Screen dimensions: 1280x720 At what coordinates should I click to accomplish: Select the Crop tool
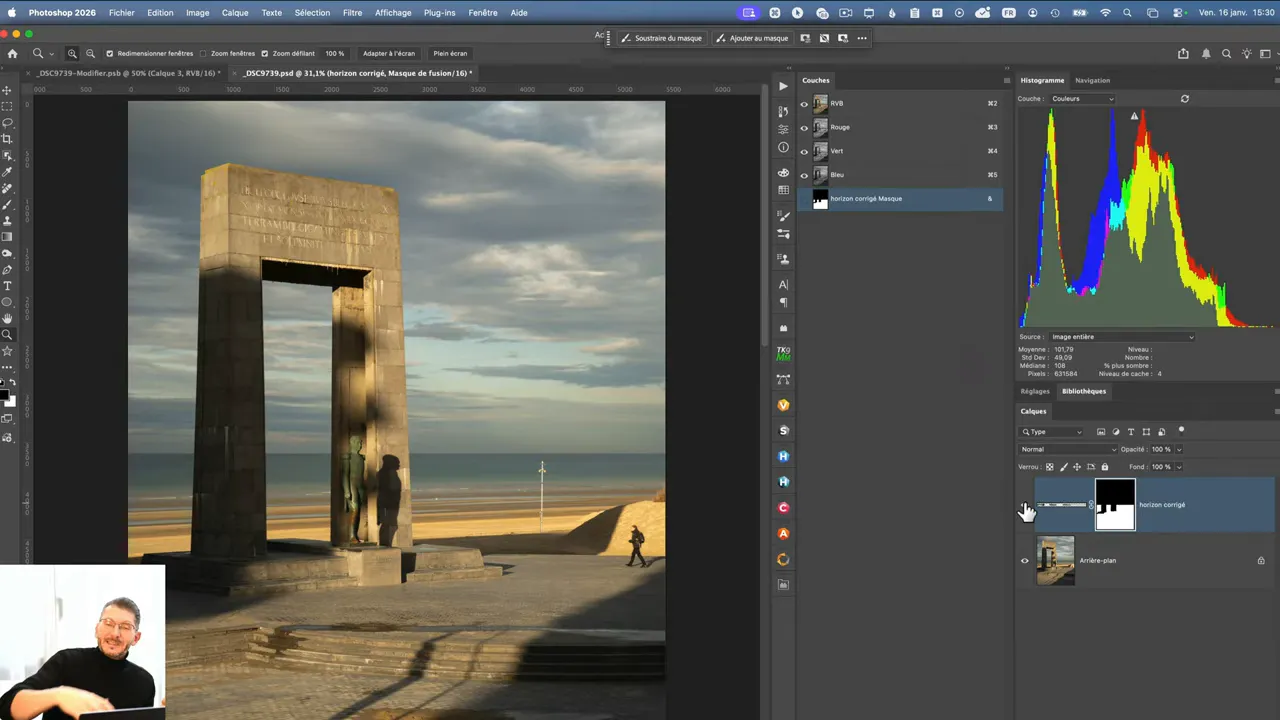point(7,139)
